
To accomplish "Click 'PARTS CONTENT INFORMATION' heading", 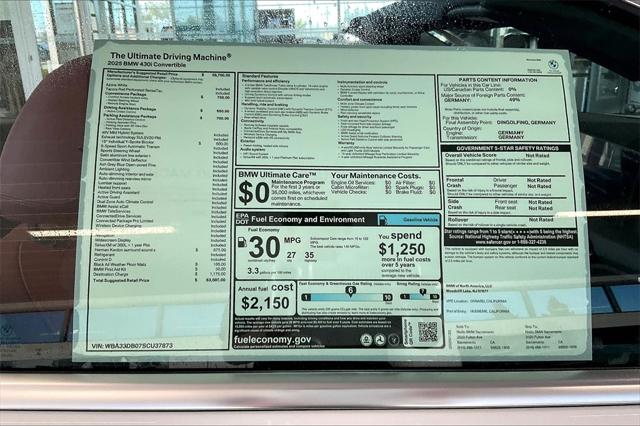I will coord(498,80).
